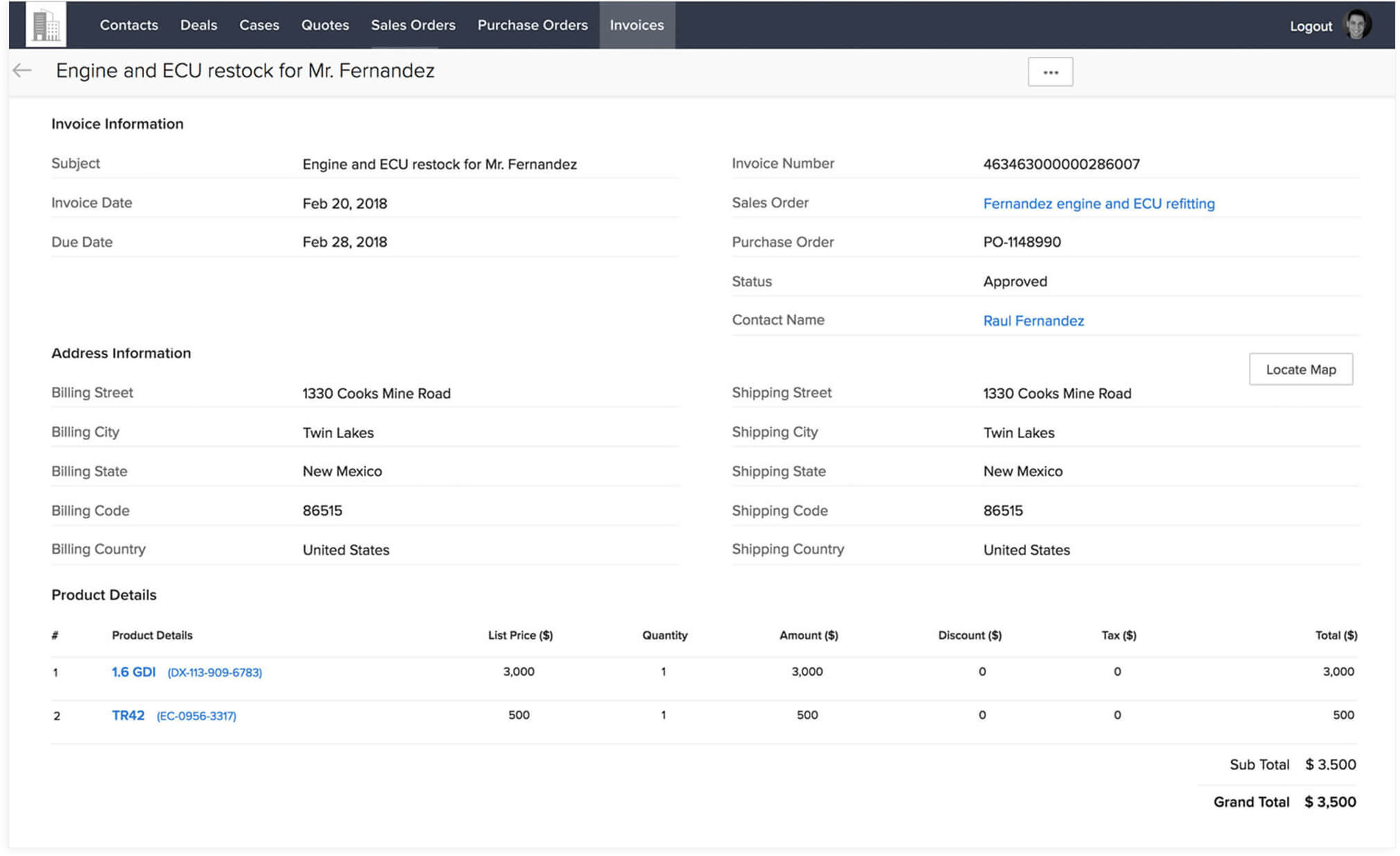Click the 3,000 list price for 1.6 GDI
Viewport: 1400px width, 856px height.
pyautogui.click(x=518, y=672)
